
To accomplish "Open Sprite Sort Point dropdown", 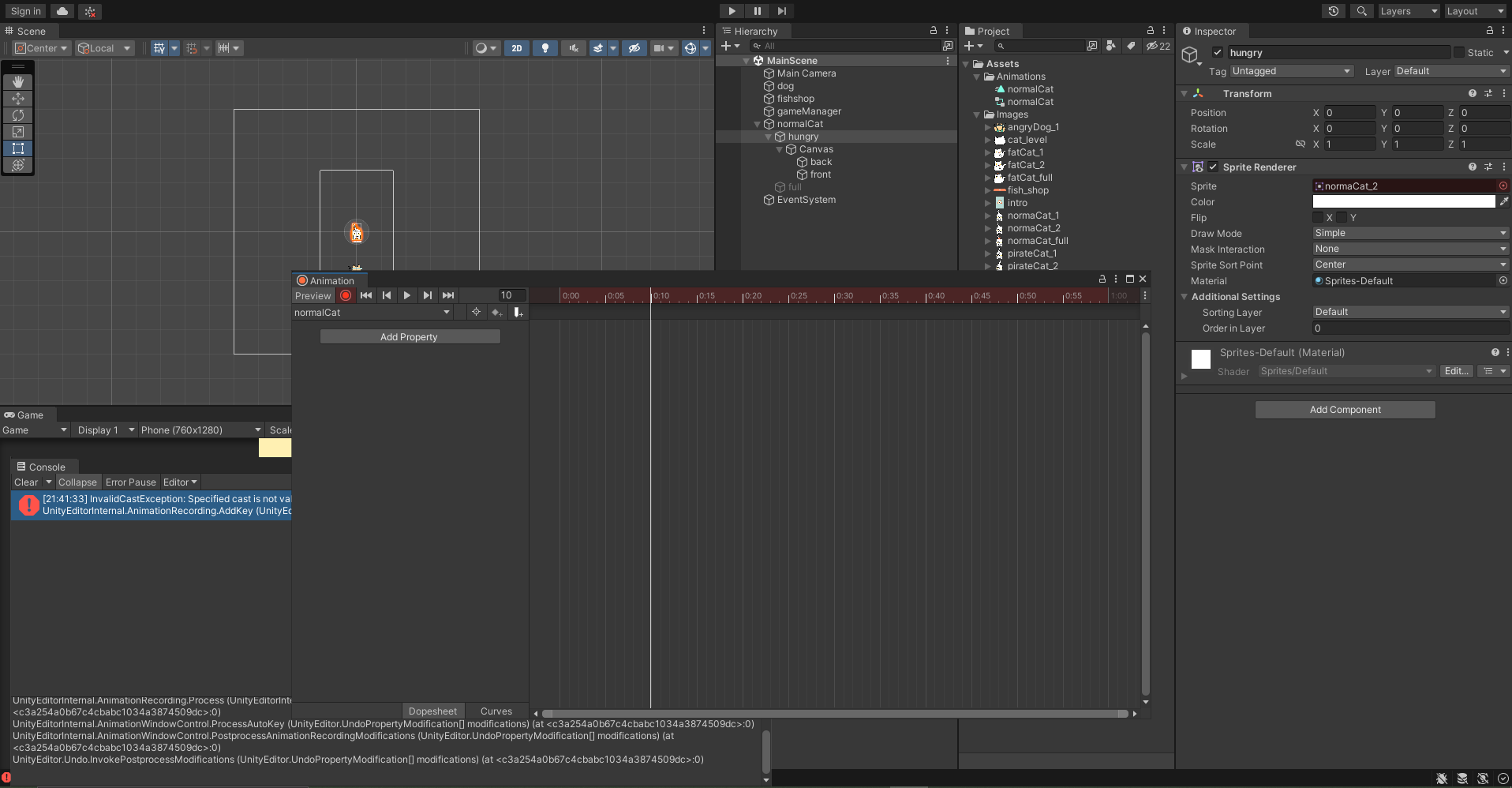I will pos(1411,265).
